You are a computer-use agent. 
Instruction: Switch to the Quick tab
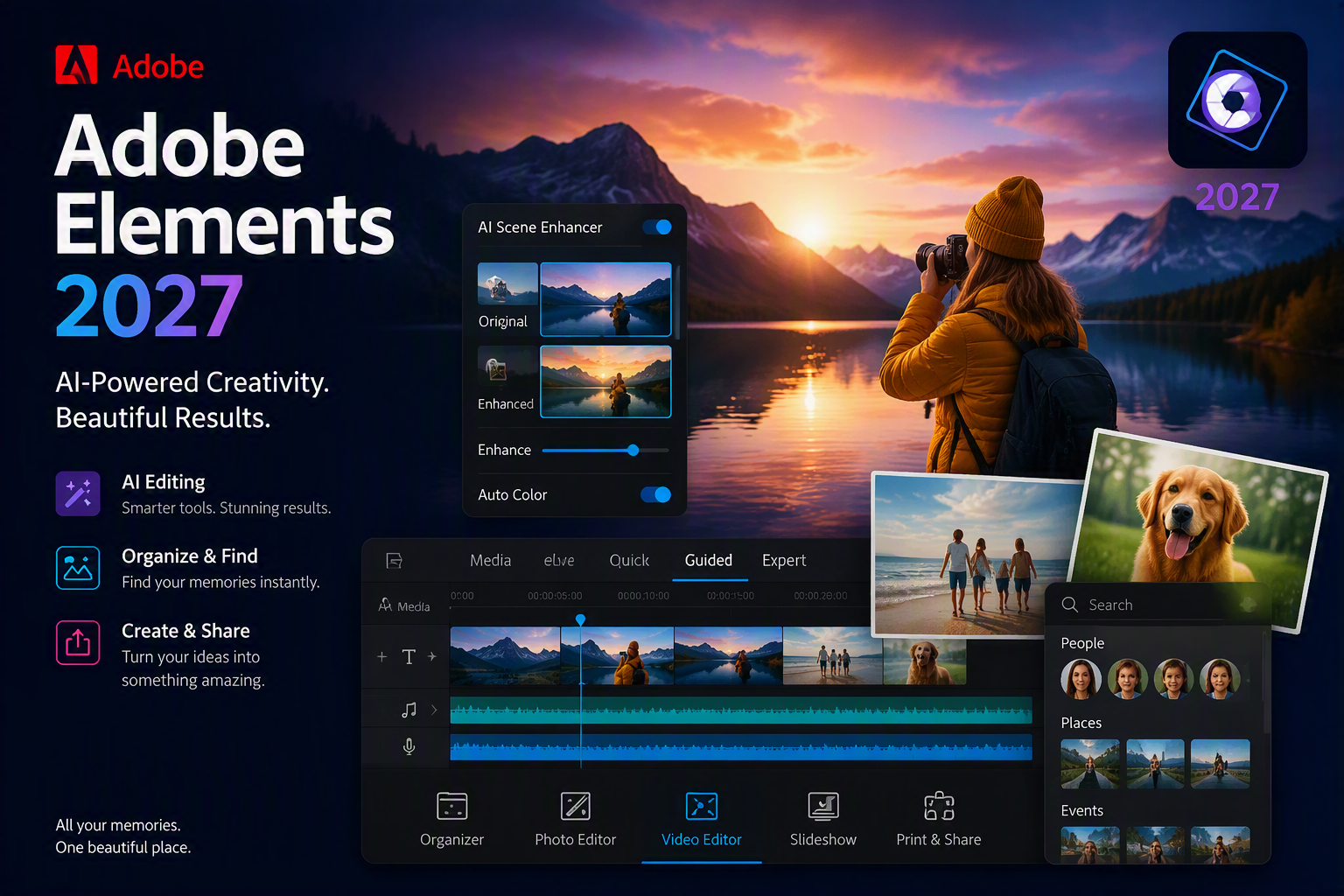629,560
